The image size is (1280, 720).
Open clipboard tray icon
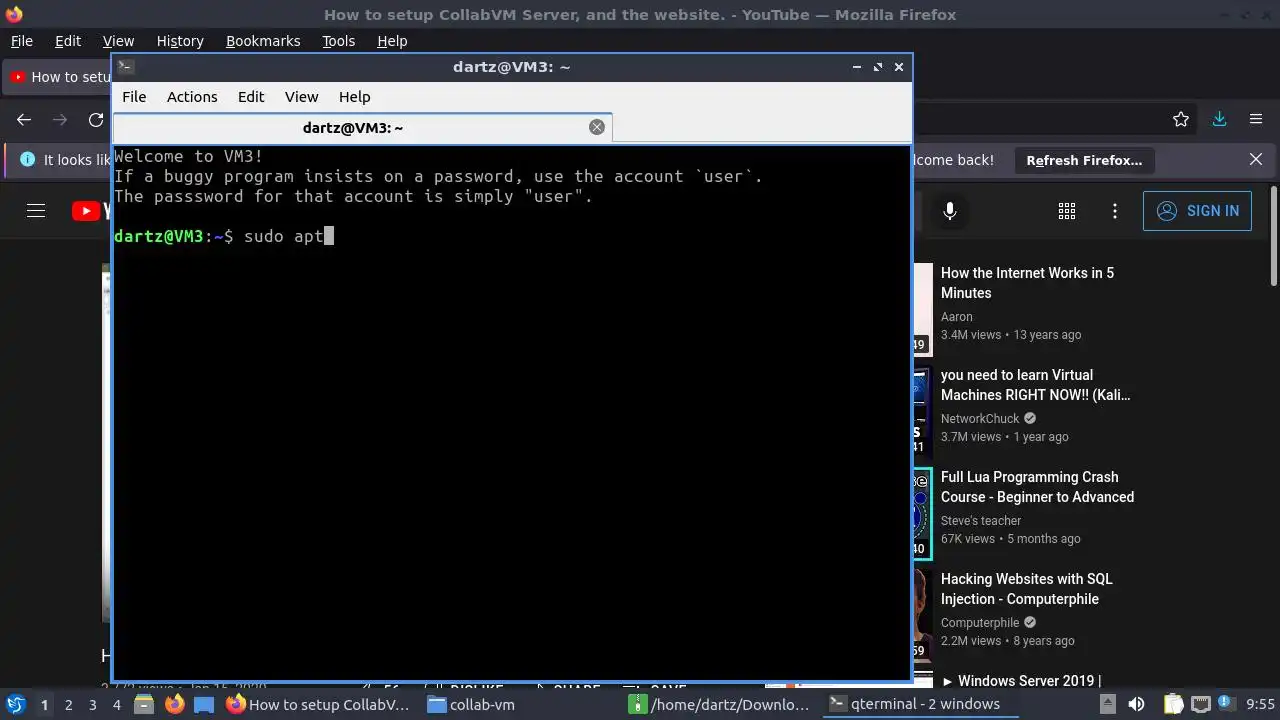1174,705
